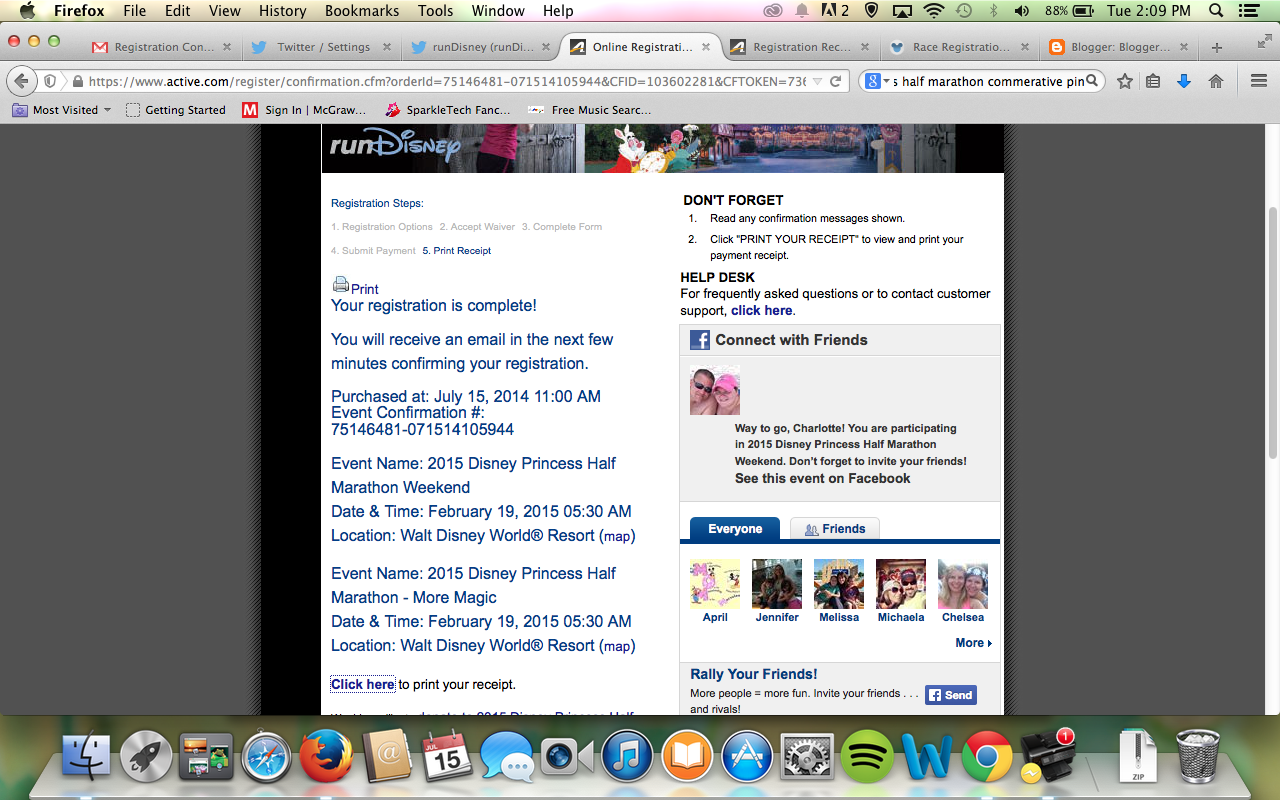Screen dimensions: 1280x800
Task: Open the map link for More Magic event
Action: (x=617, y=646)
